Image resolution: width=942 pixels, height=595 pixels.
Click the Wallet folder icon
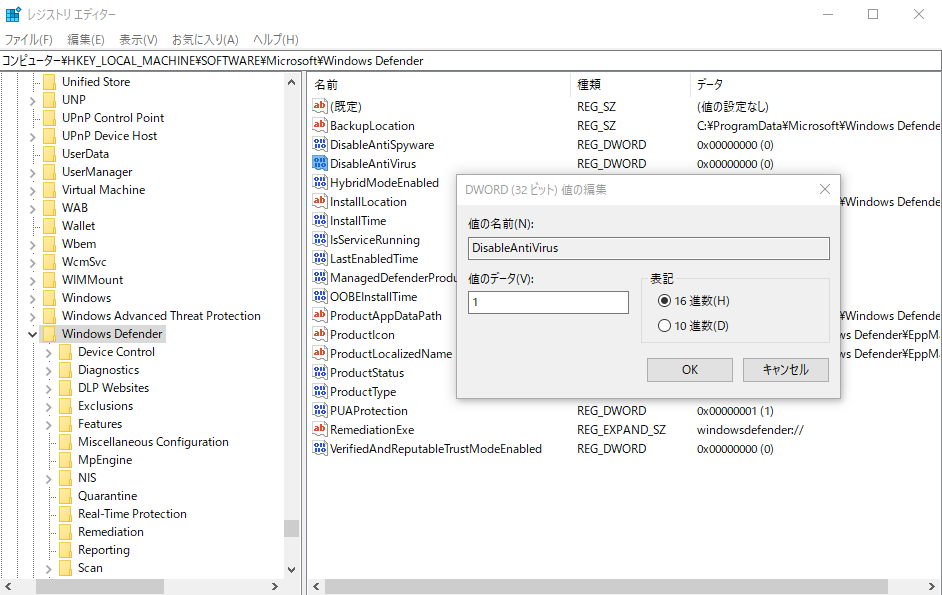point(49,226)
